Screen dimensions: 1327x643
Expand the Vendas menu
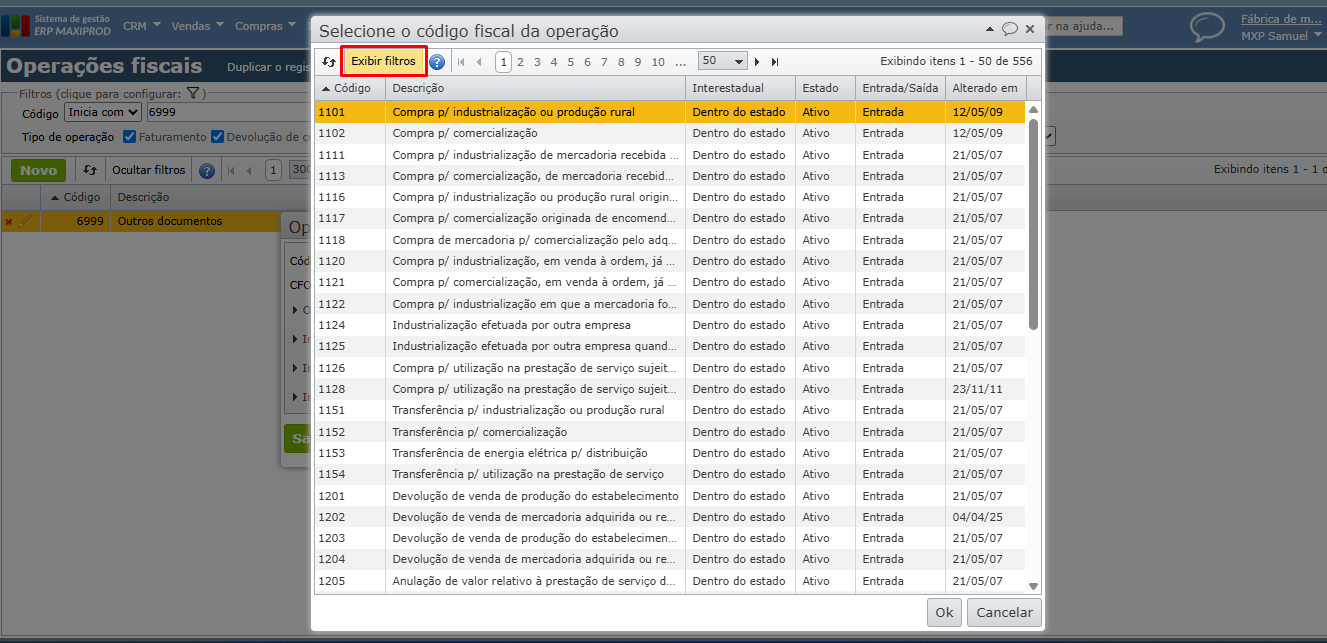point(197,26)
